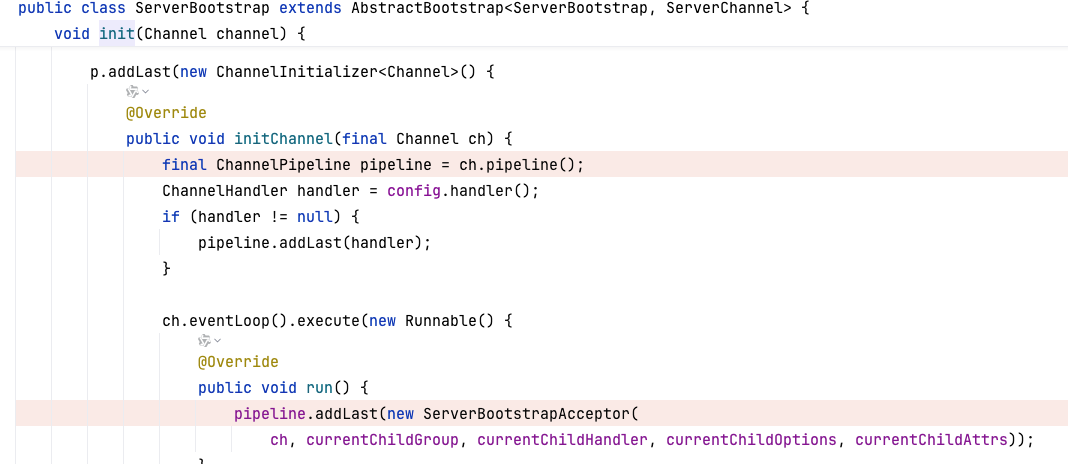Click the @Override annotation above run()
The height and width of the screenshot is (464, 1068).
coord(238,362)
